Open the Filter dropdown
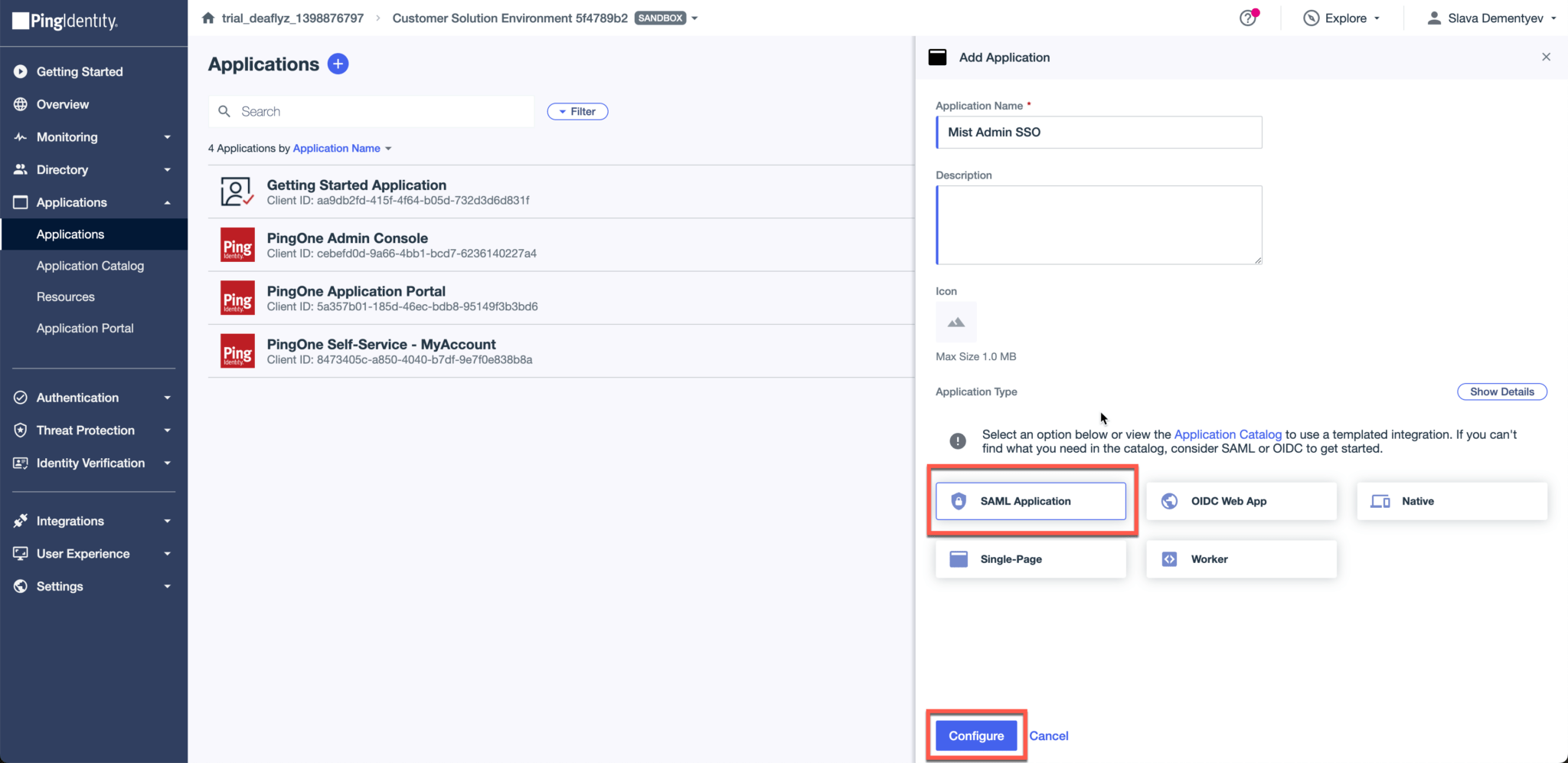Viewport: 1568px width, 763px height. click(577, 111)
